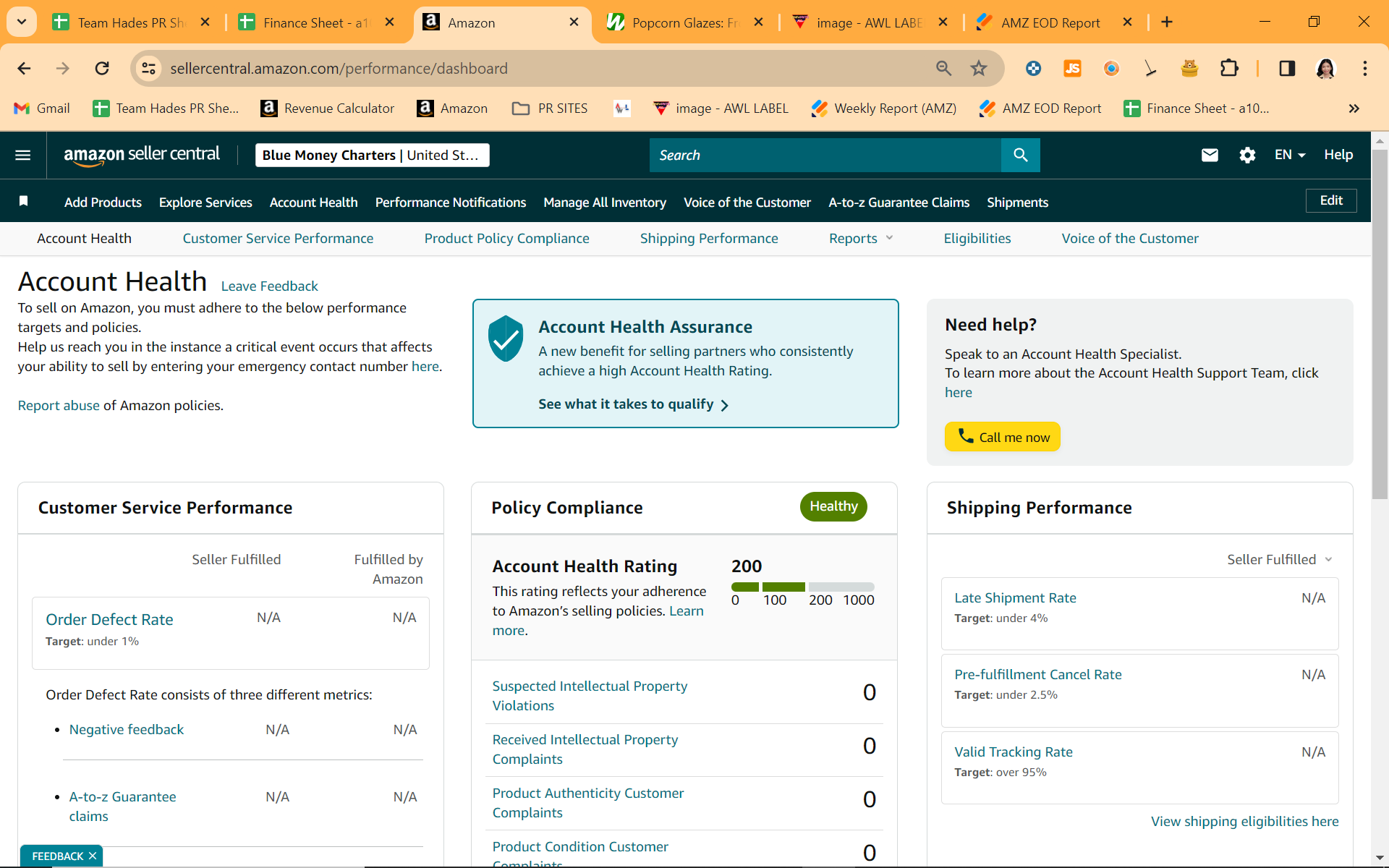Click the Account Health Rating progress bar
This screenshot has width=1389, height=868.
803,587
